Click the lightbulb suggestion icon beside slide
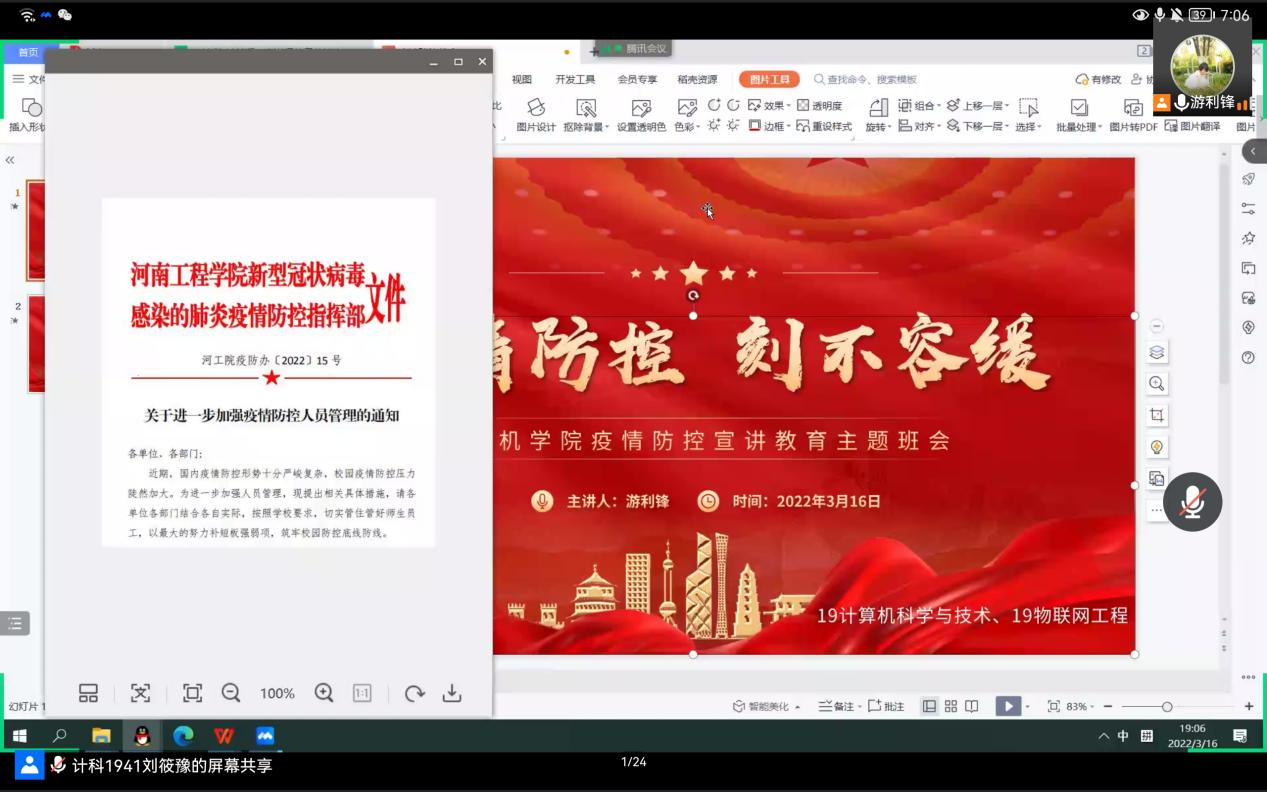 [1157, 447]
